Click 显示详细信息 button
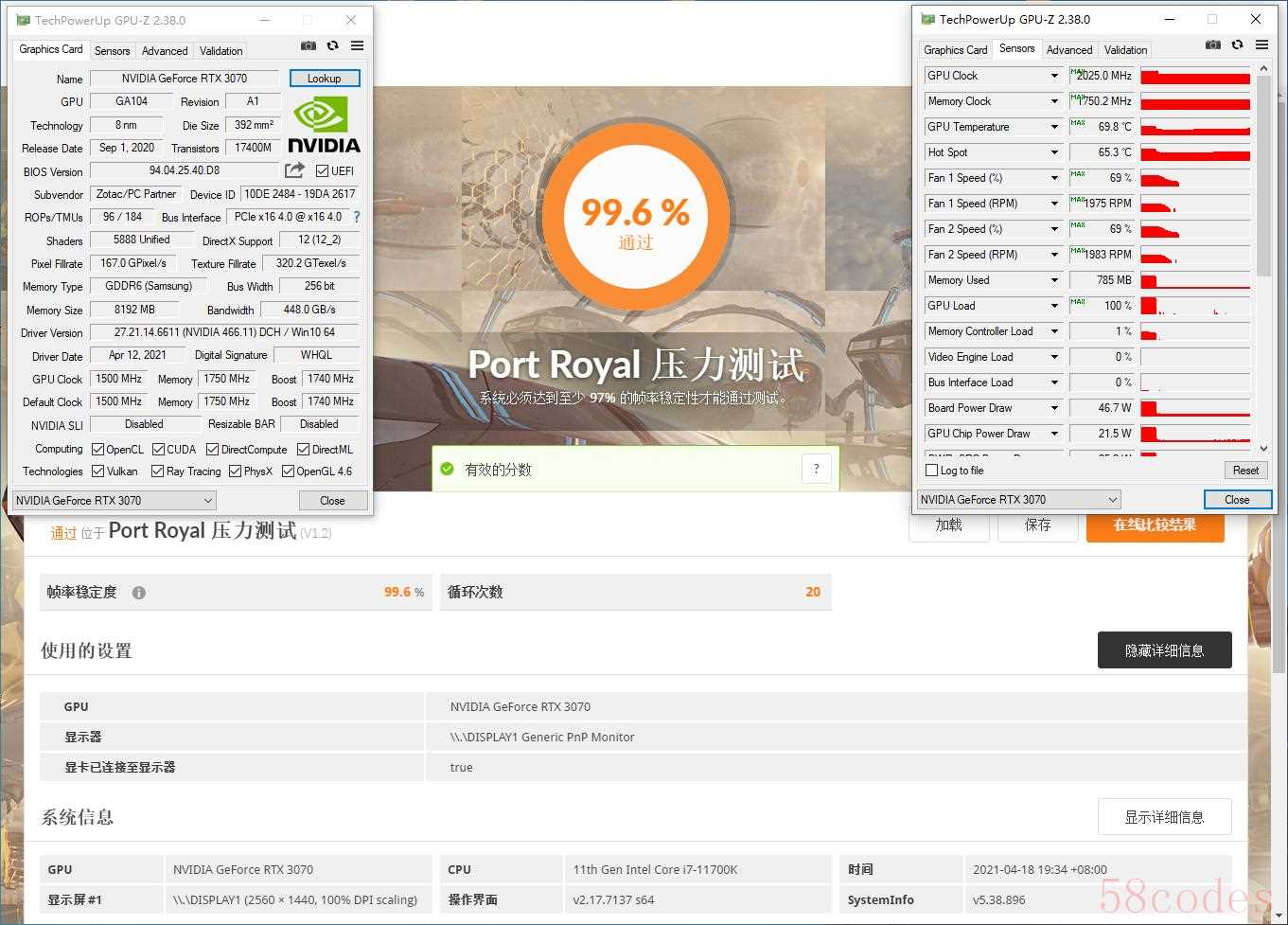This screenshot has width=1288, height=925. [x=1164, y=817]
